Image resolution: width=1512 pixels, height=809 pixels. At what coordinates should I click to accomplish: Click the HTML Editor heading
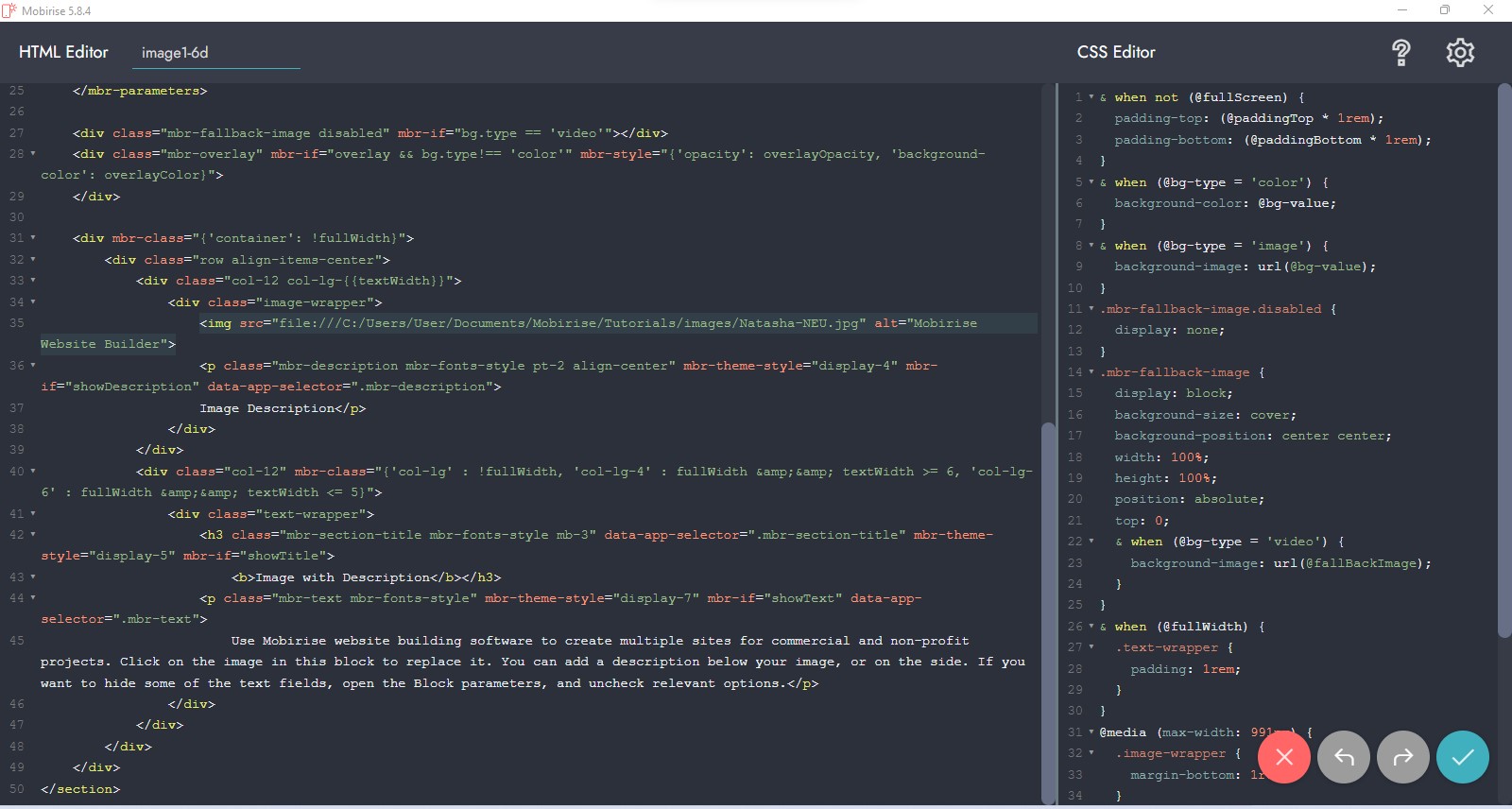[x=63, y=53]
